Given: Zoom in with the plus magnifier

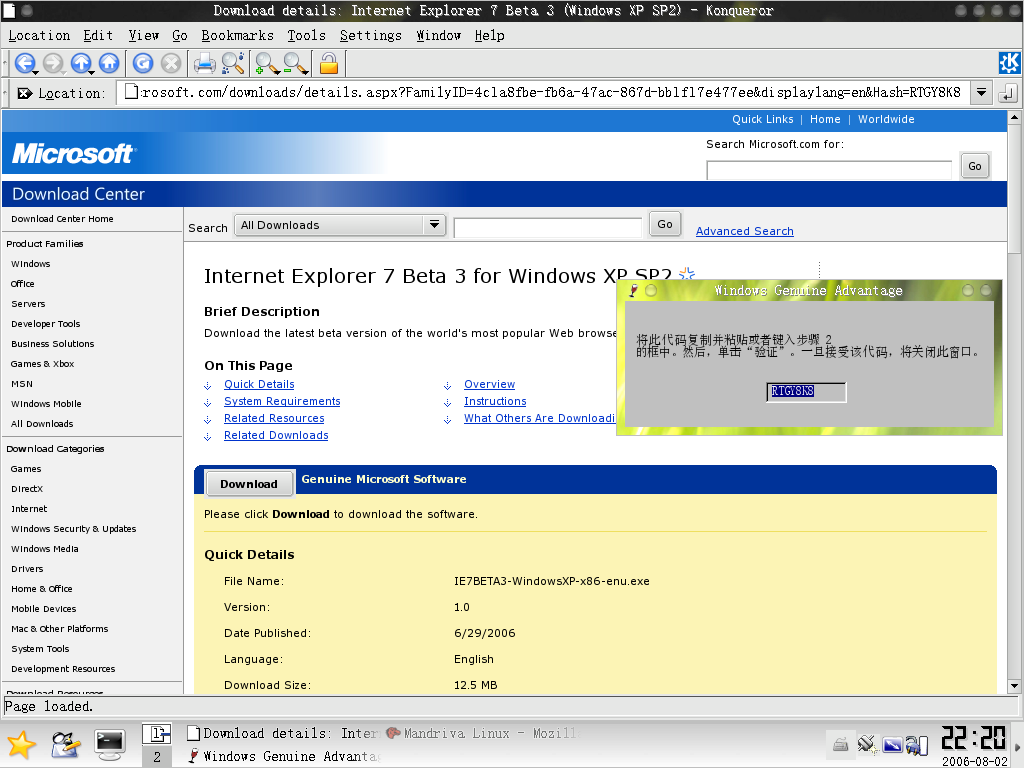Looking at the screenshot, I should point(266,63).
